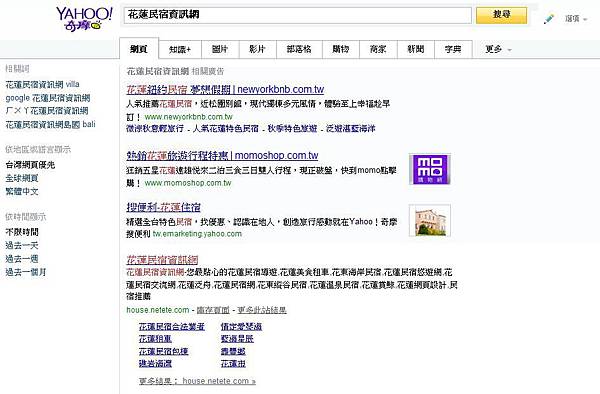This screenshot has height=394, width=600.
Task: Open sitelink 愛璃星辰
Action: (x=237, y=339)
